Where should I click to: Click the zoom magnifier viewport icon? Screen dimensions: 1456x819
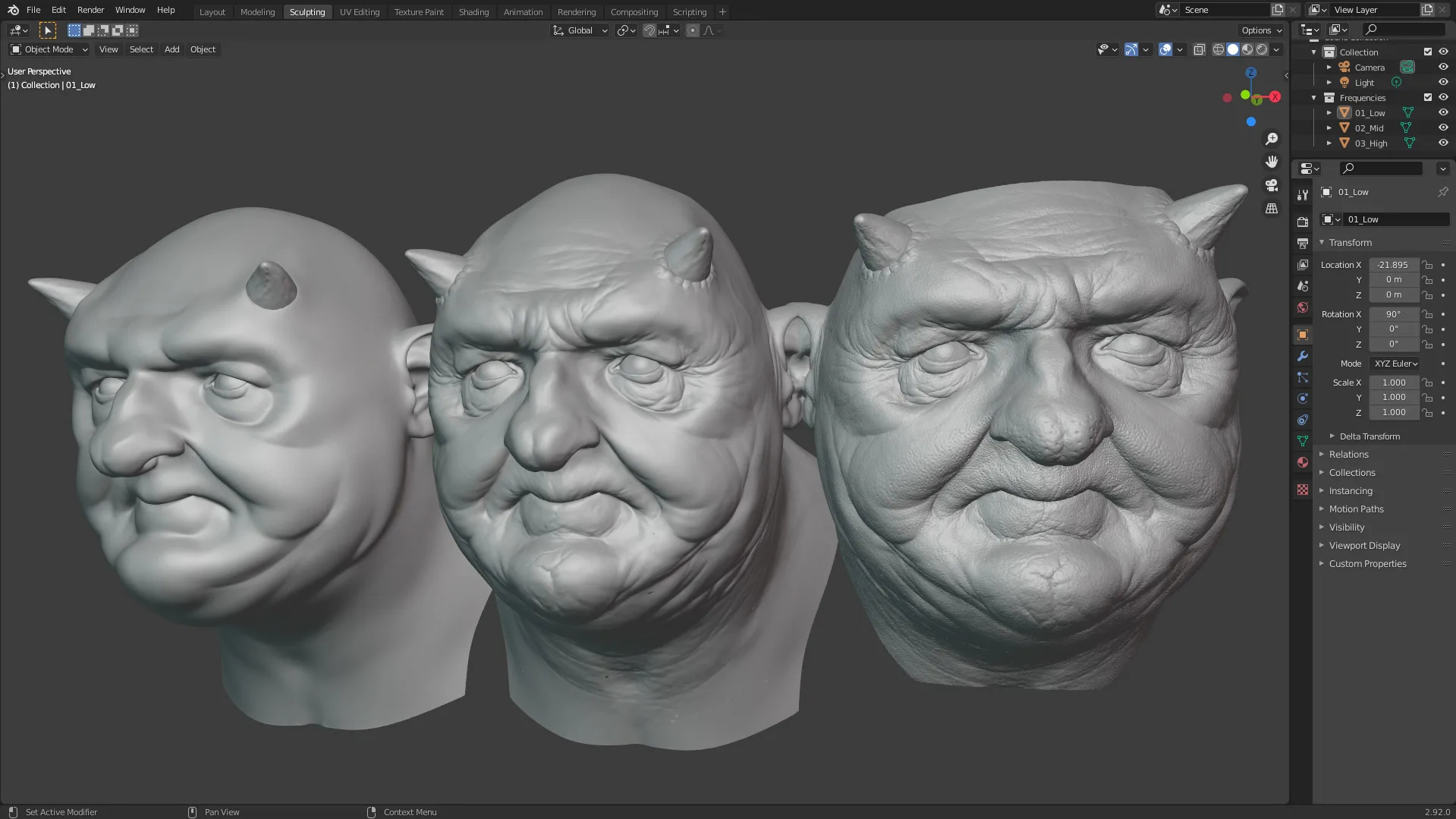[1272, 139]
